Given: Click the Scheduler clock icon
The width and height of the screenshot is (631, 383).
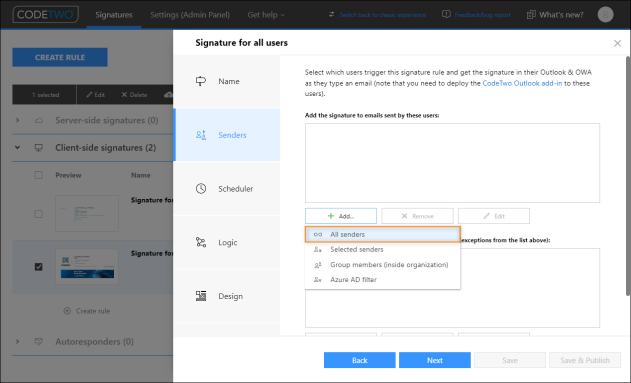Looking at the screenshot, I should (201, 188).
